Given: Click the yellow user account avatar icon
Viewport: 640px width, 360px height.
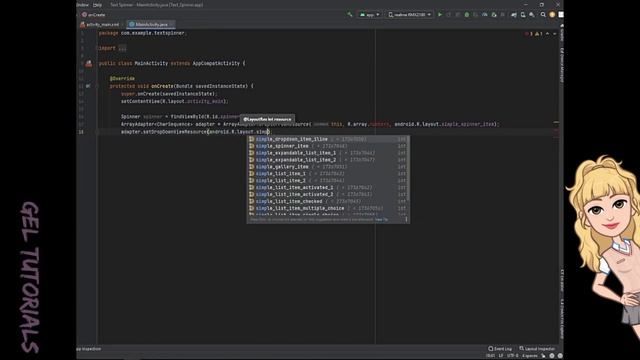Looking at the screenshot, I should pos(552,15).
